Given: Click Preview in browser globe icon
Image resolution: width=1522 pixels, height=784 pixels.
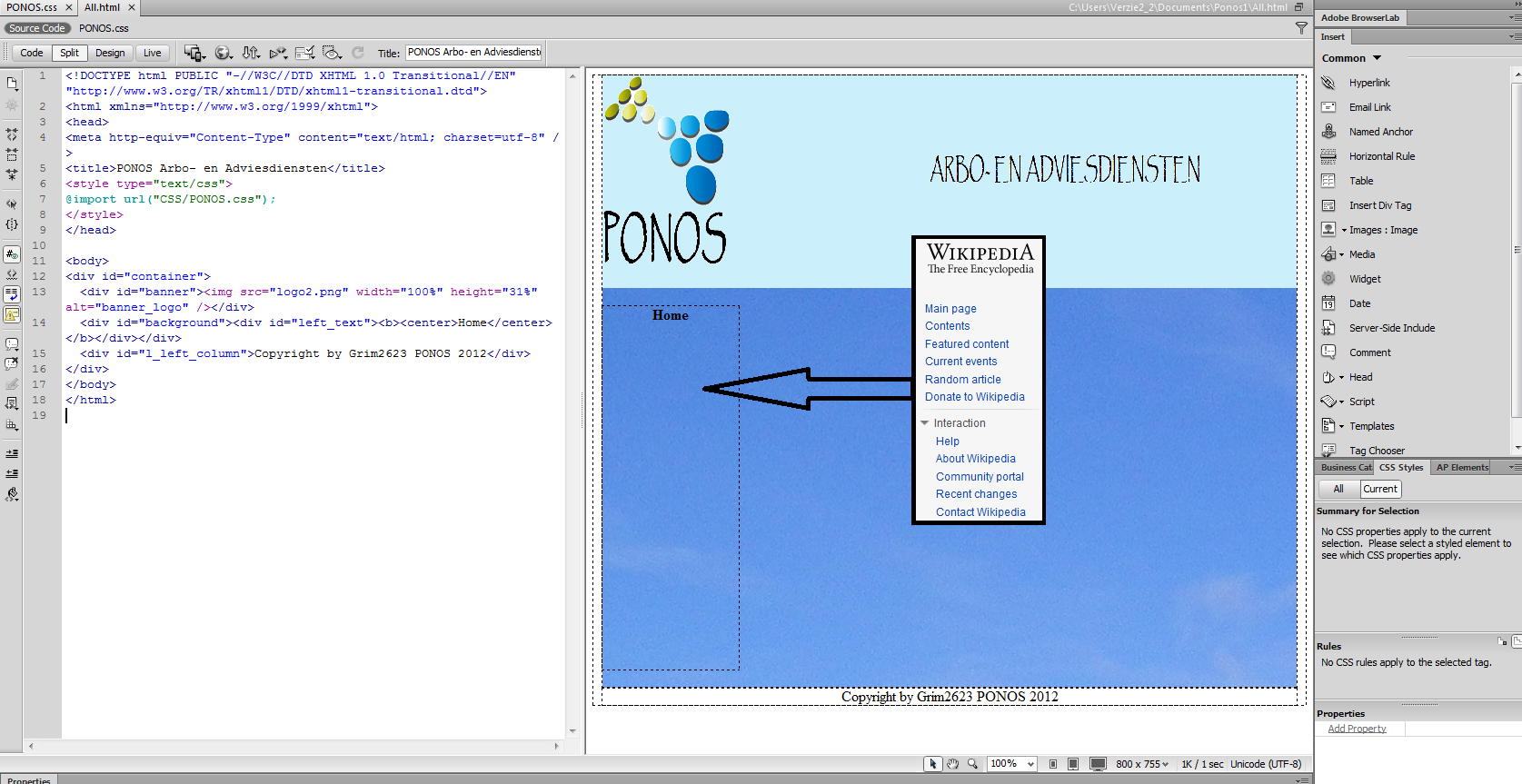Looking at the screenshot, I should pyautogui.click(x=224, y=53).
